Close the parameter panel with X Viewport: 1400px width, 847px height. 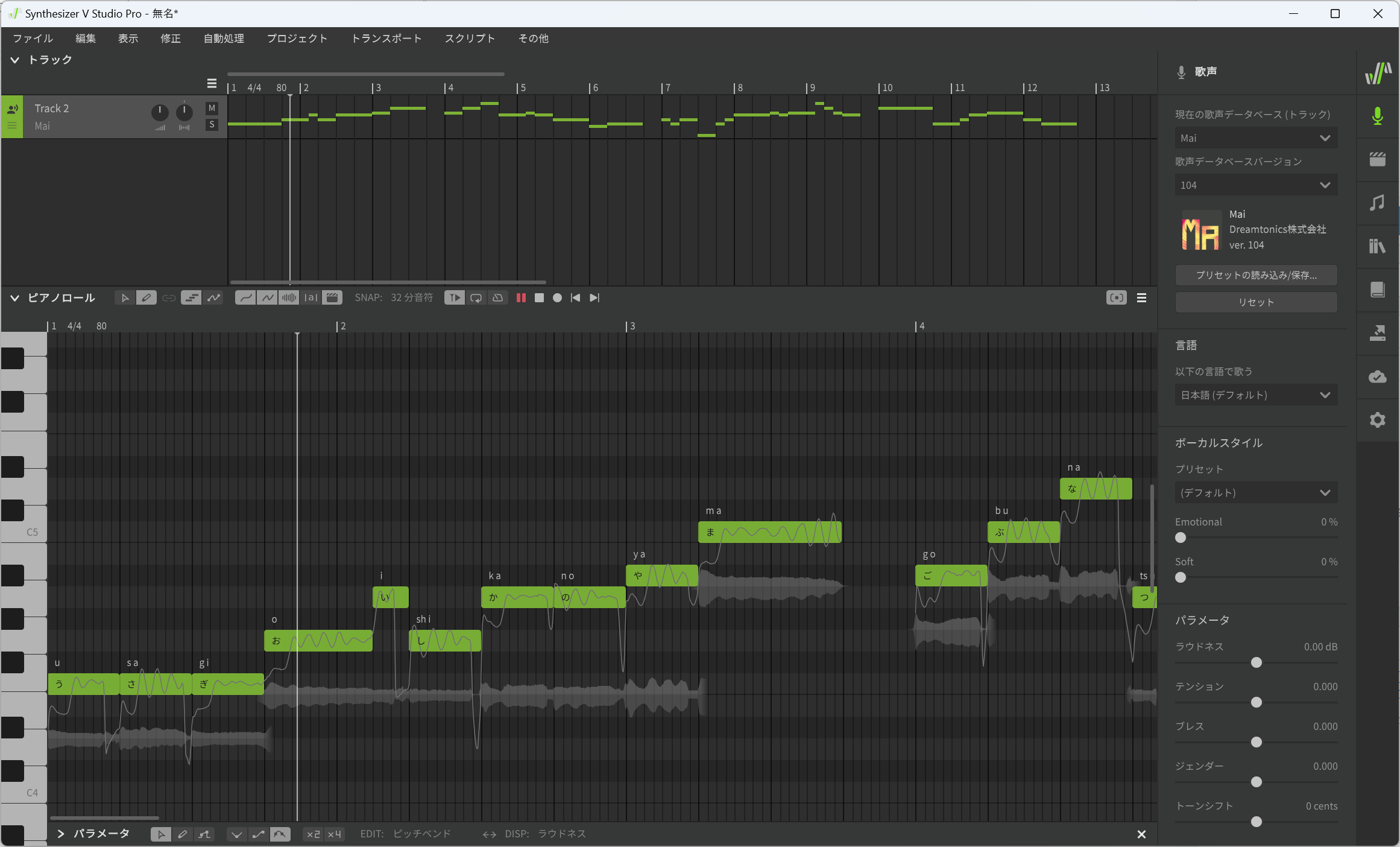click(1141, 834)
